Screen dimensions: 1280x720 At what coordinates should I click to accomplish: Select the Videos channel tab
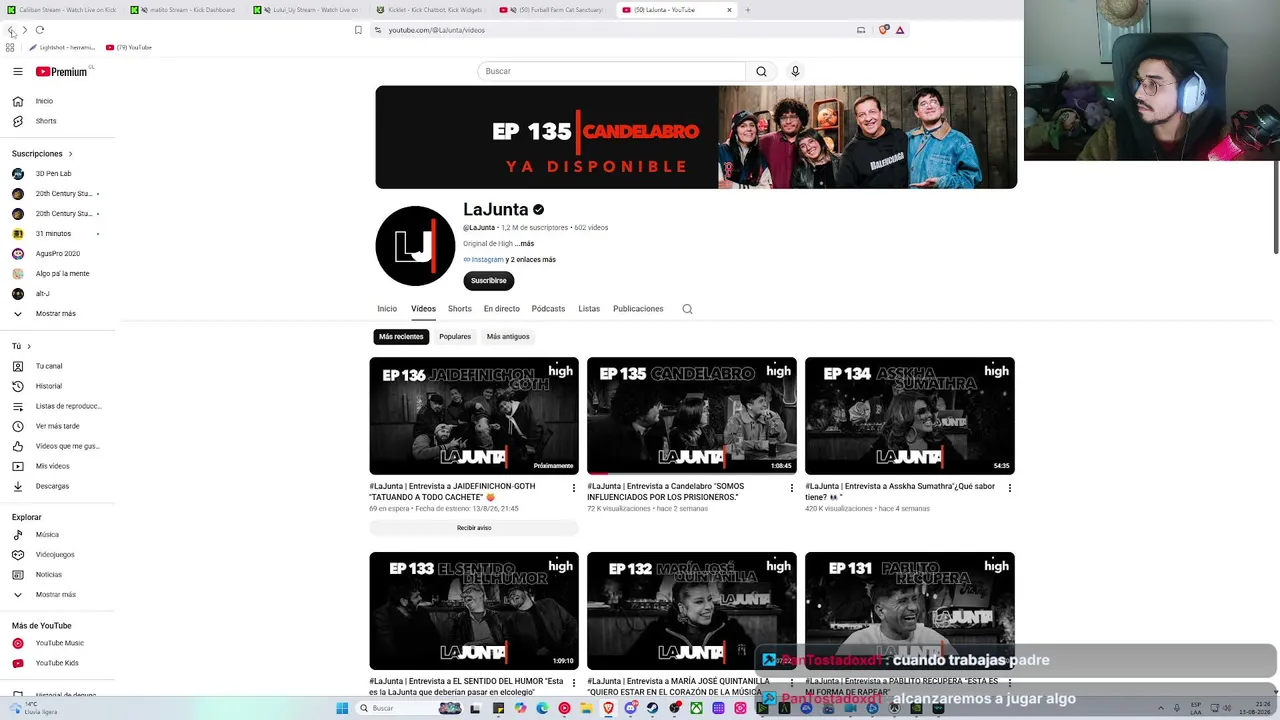[423, 309]
